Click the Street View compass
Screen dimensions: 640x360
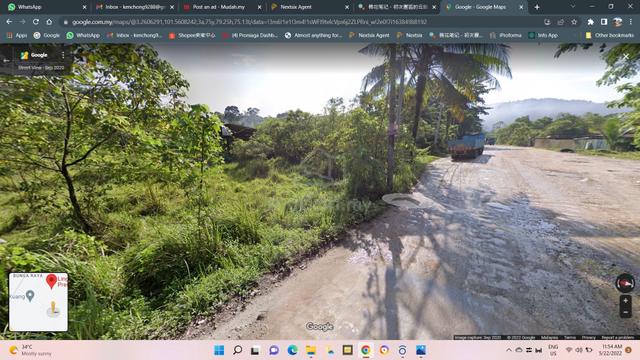(625, 283)
